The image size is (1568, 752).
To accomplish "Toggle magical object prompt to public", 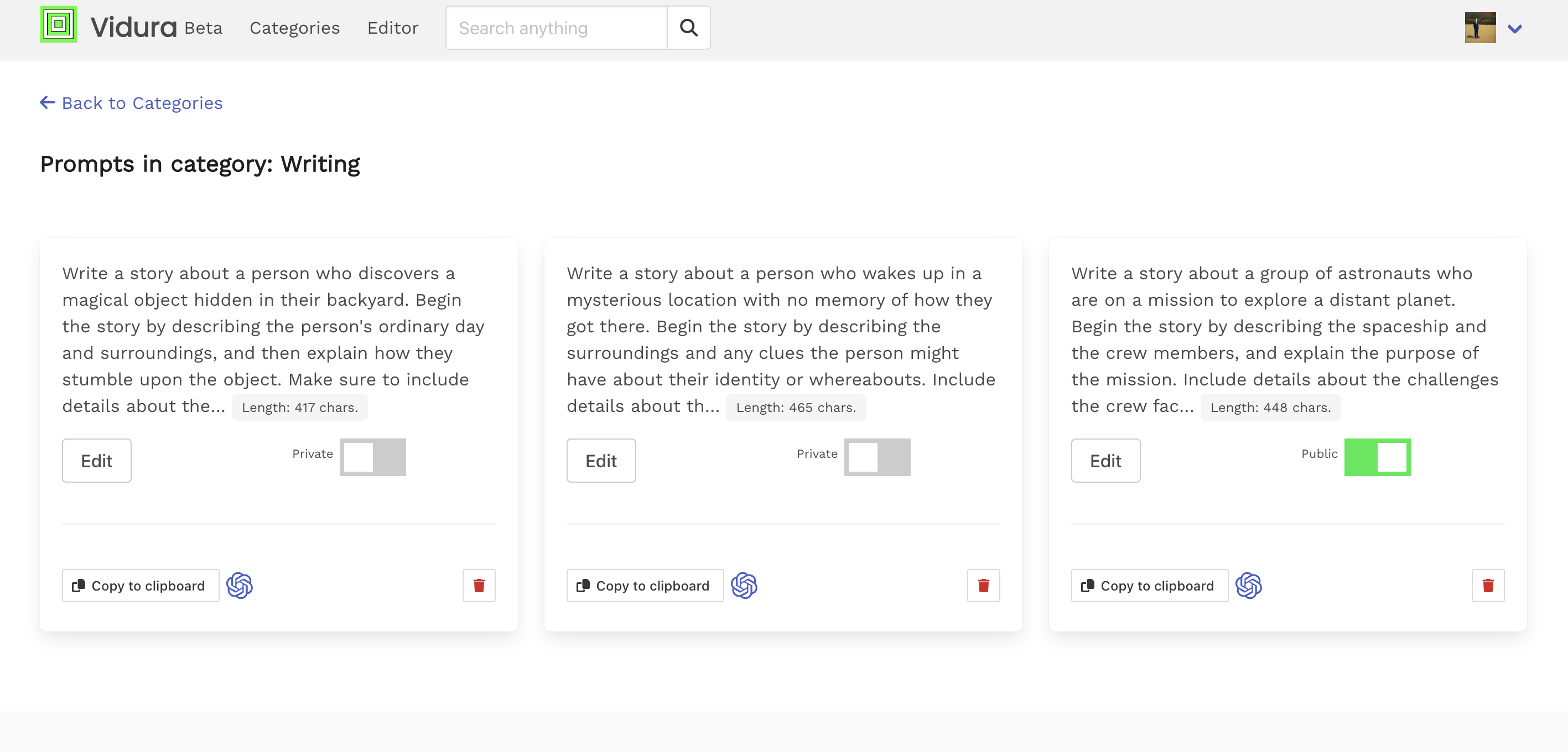I will pos(372,457).
